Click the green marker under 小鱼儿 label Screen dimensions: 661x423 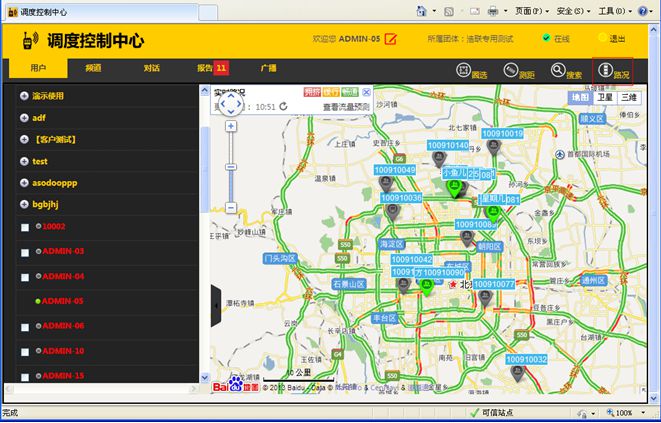point(454,188)
